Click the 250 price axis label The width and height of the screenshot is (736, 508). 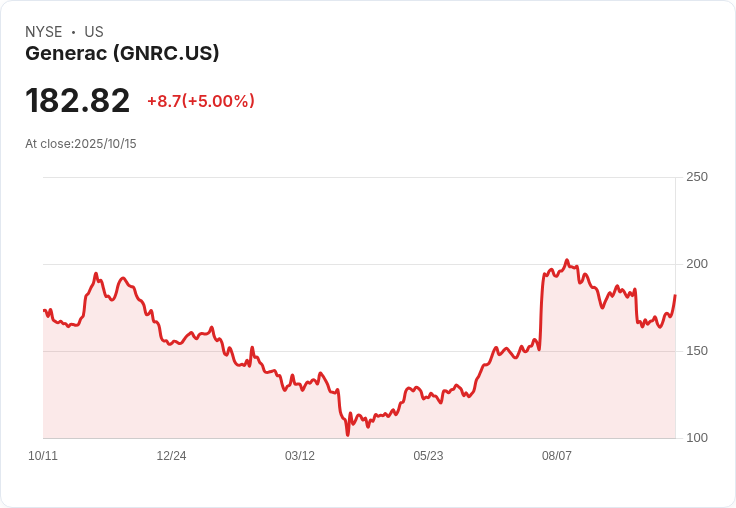pyautogui.click(x=697, y=177)
